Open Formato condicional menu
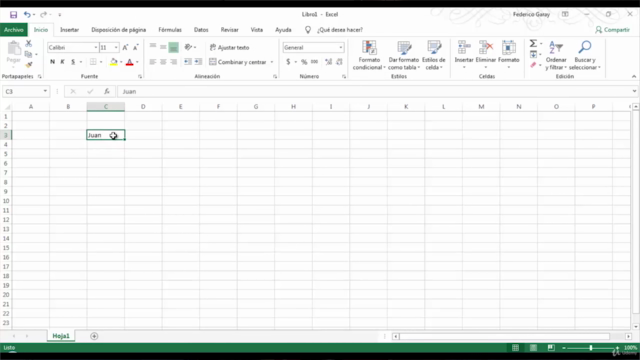This screenshot has width=640, height=360. click(x=369, y=56)
